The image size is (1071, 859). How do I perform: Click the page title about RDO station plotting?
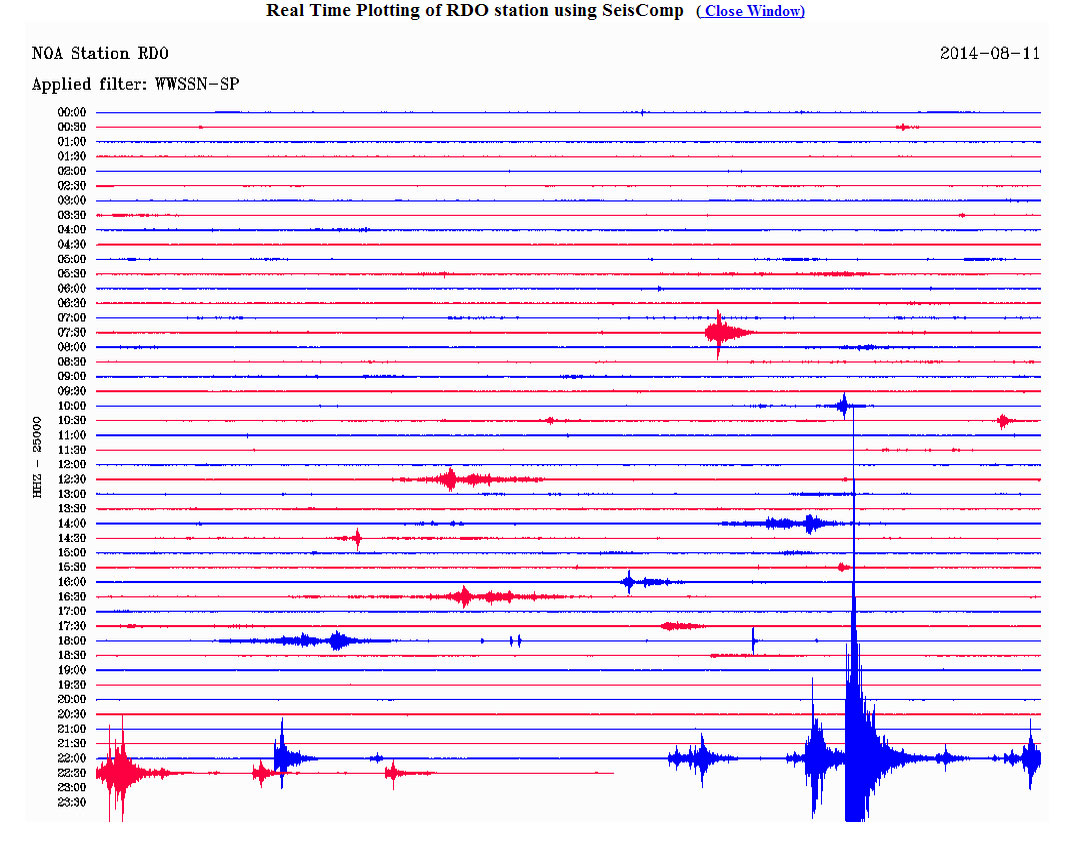[474, 11]
